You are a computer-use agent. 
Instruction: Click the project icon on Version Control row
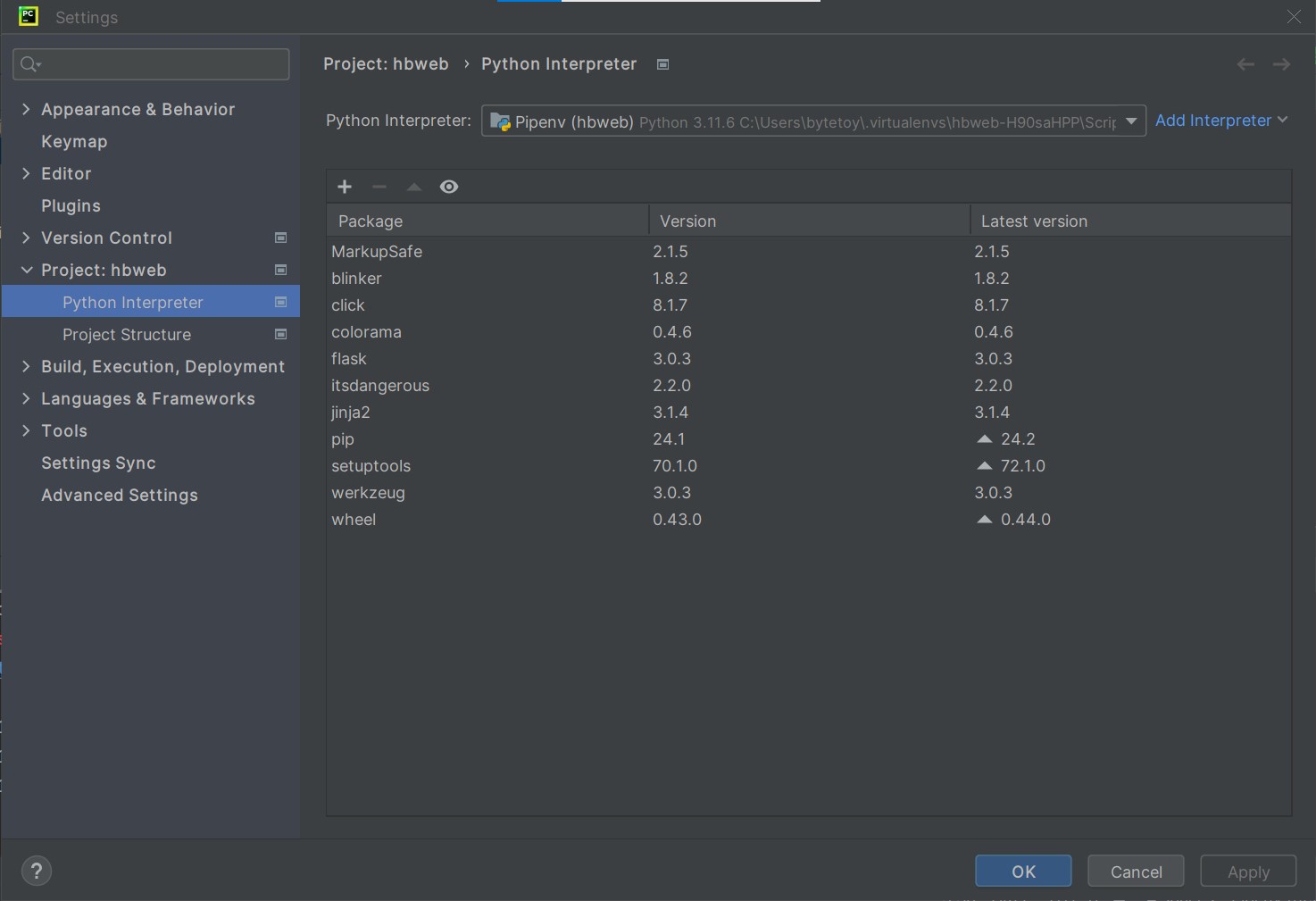pos(280,238)
